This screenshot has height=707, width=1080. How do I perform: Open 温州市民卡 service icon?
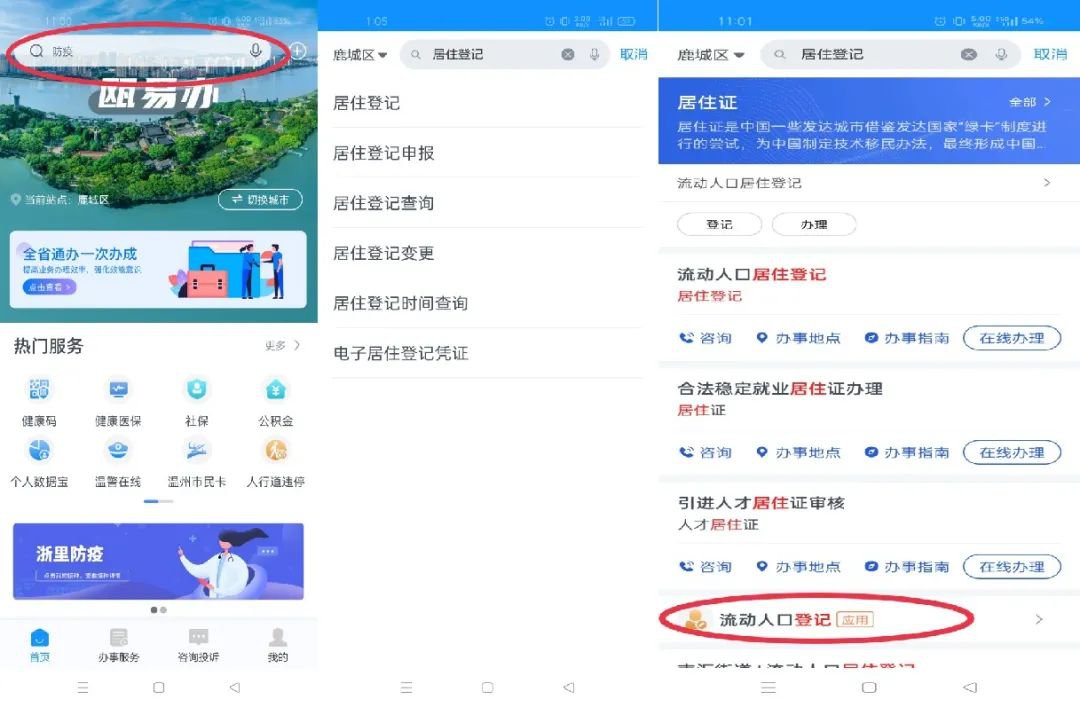click(197, 463)
